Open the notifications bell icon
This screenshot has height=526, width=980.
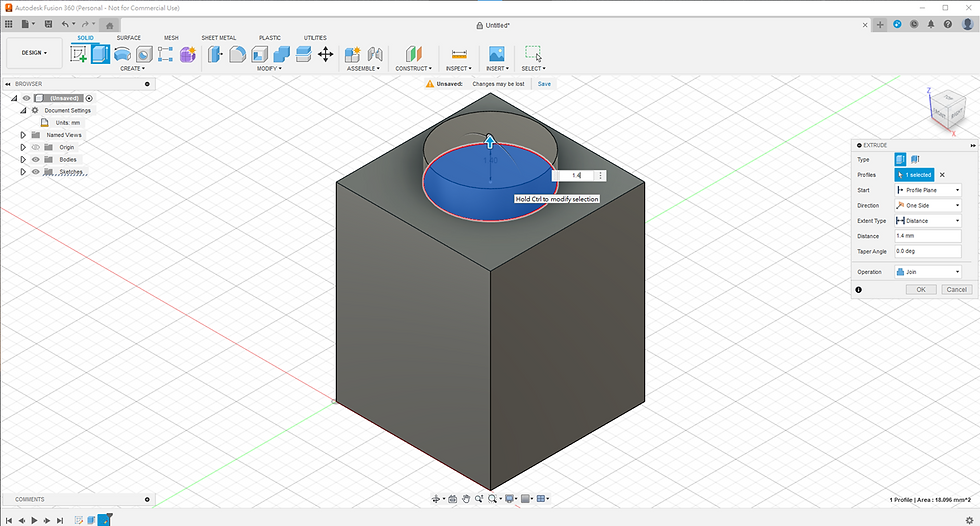tap(931, 24)
